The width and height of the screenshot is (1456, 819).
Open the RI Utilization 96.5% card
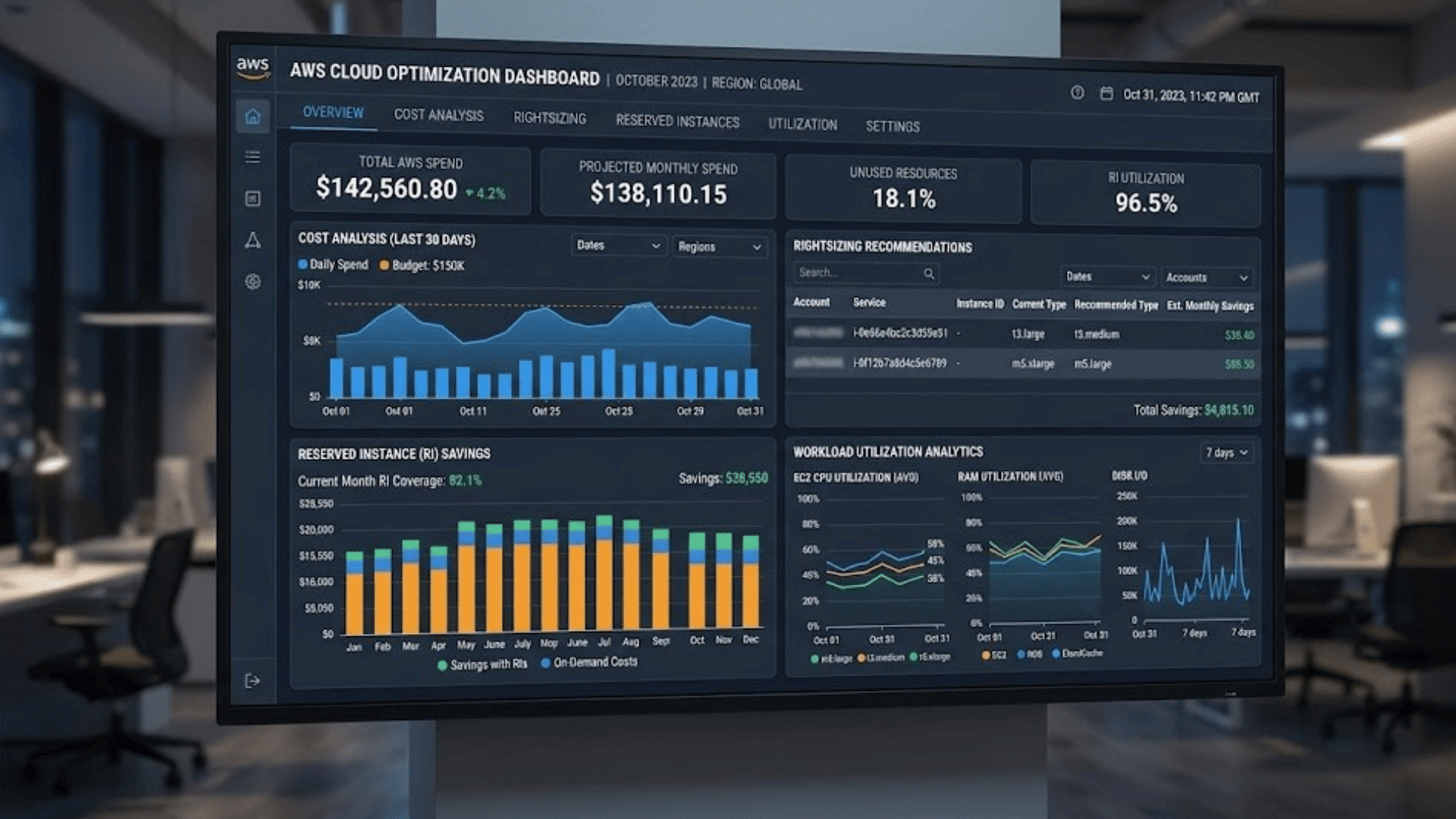pyautogui.click(x=1146, y=193)
